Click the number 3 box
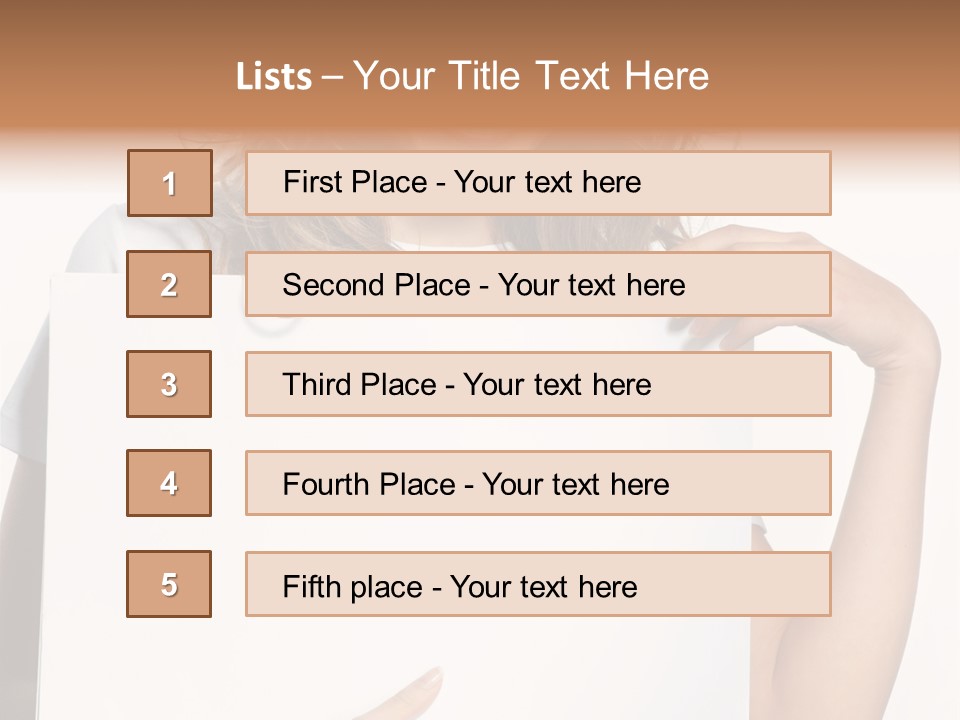Screen dimensions: 960x720 click(x=169, y=384)
